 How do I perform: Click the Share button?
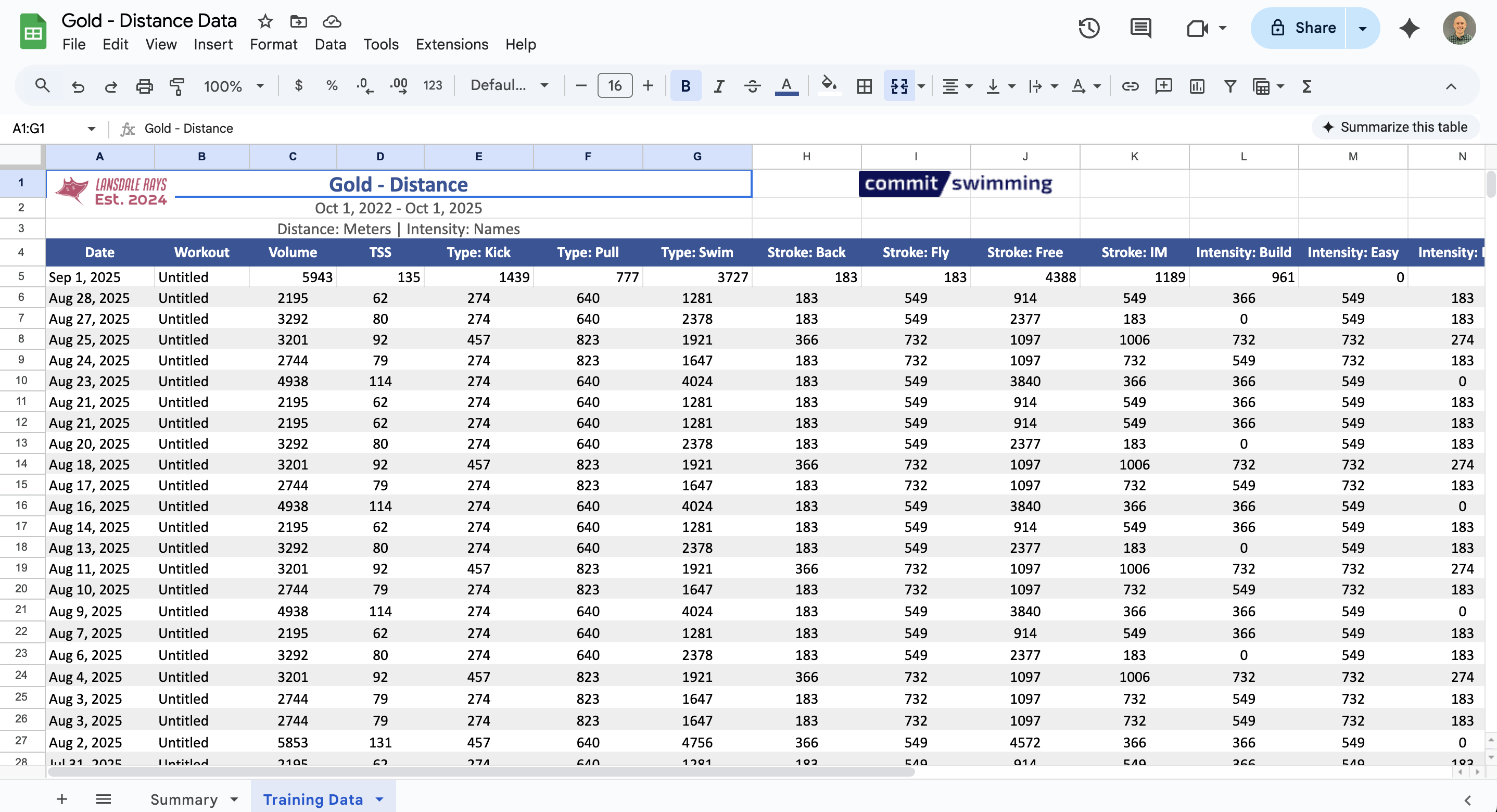pos(1302,28)
